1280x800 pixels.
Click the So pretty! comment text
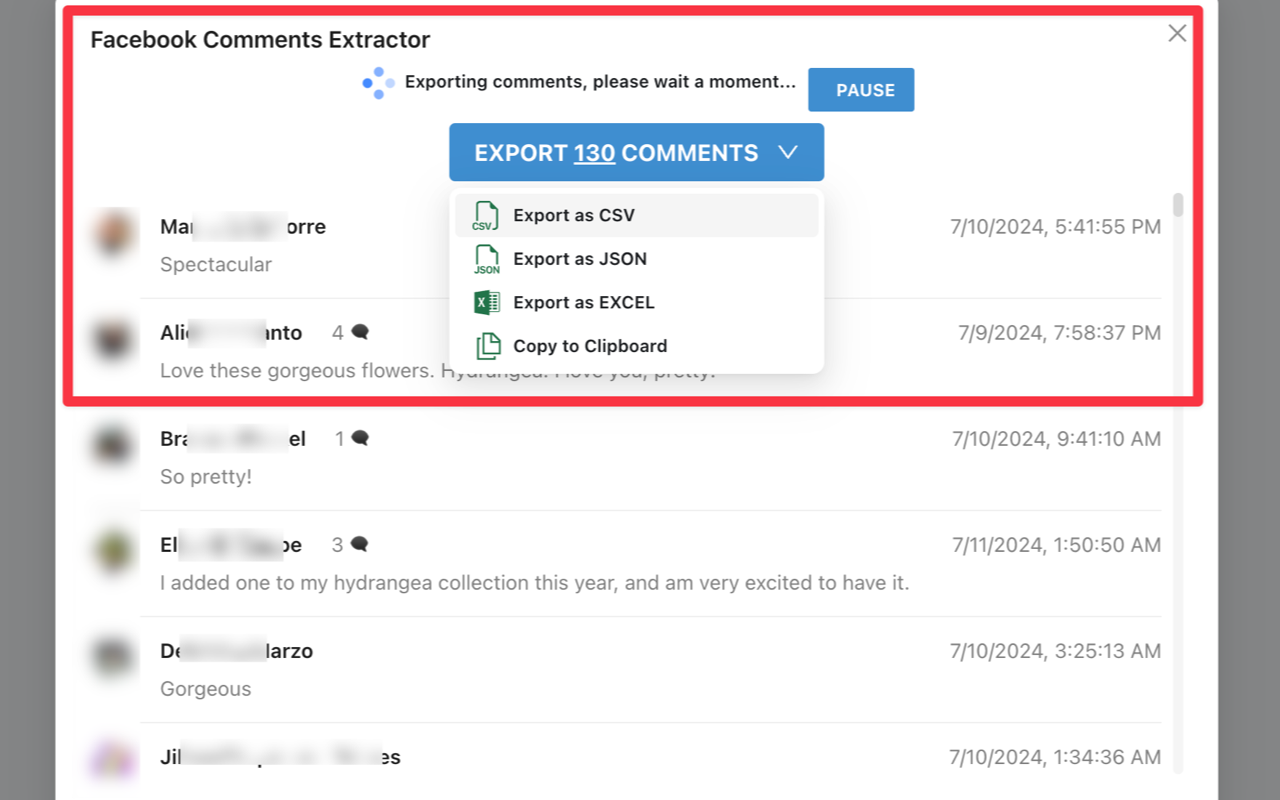206,477
